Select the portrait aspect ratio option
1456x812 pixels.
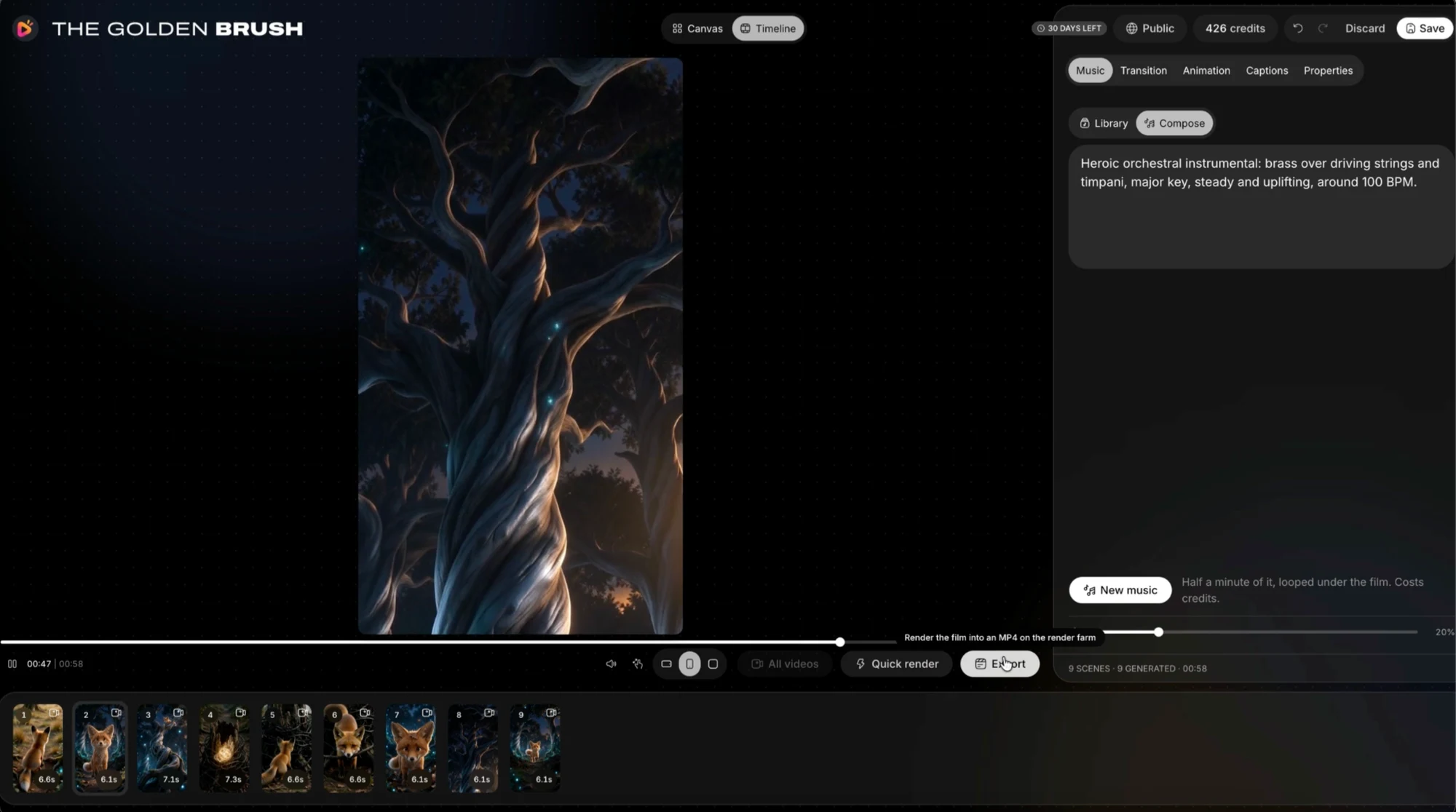tap(689, 664)
